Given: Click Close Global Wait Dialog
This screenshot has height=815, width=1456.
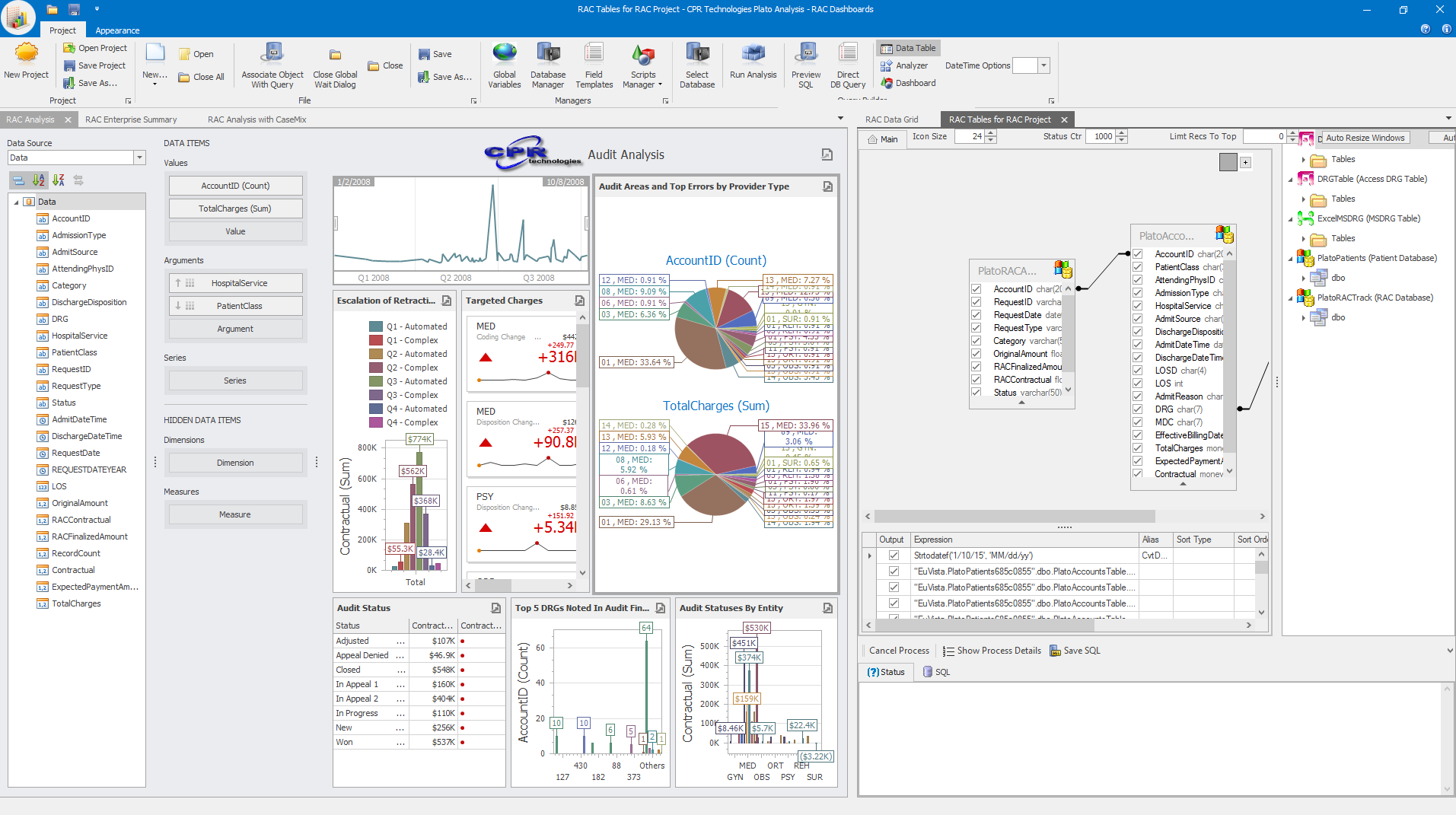Looking at the screenshot, I should point(335,65).
